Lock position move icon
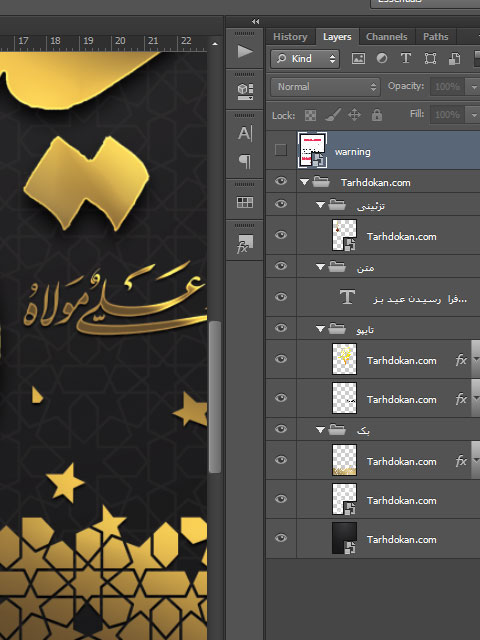The image size is (480, 640). click(354, 115)
